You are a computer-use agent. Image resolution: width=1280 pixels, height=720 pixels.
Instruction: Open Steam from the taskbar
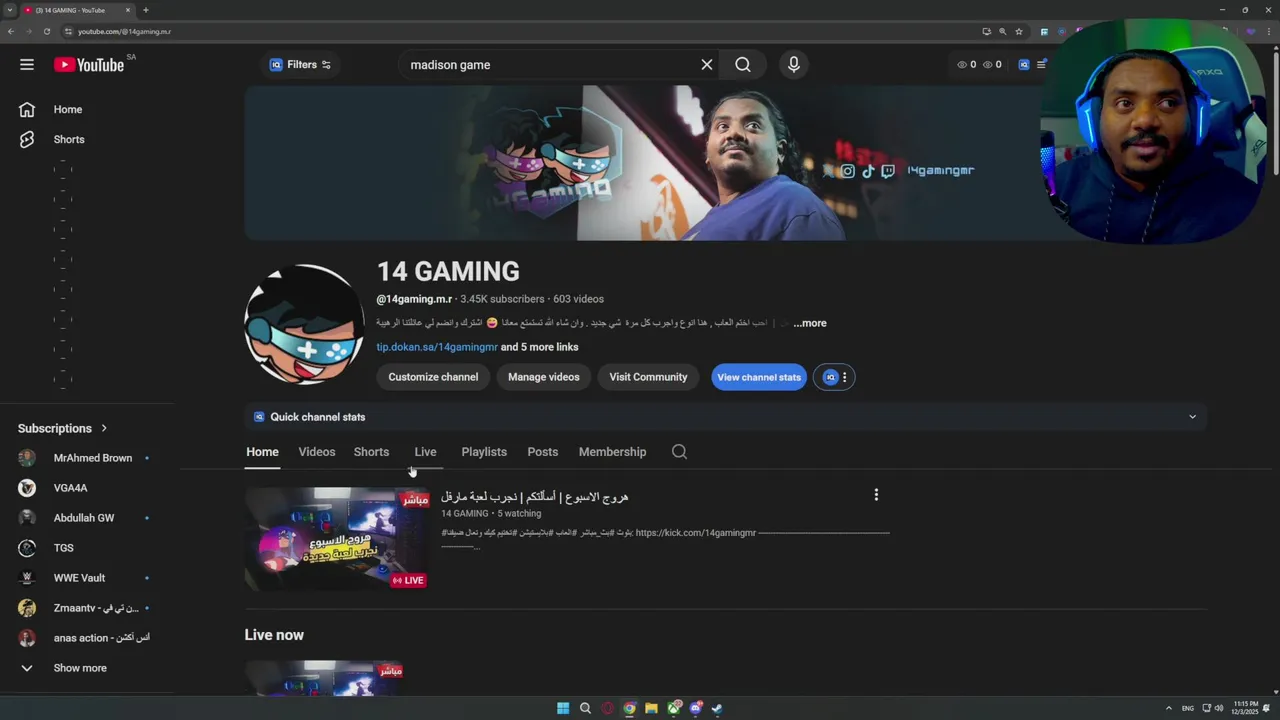pos(717,708)
